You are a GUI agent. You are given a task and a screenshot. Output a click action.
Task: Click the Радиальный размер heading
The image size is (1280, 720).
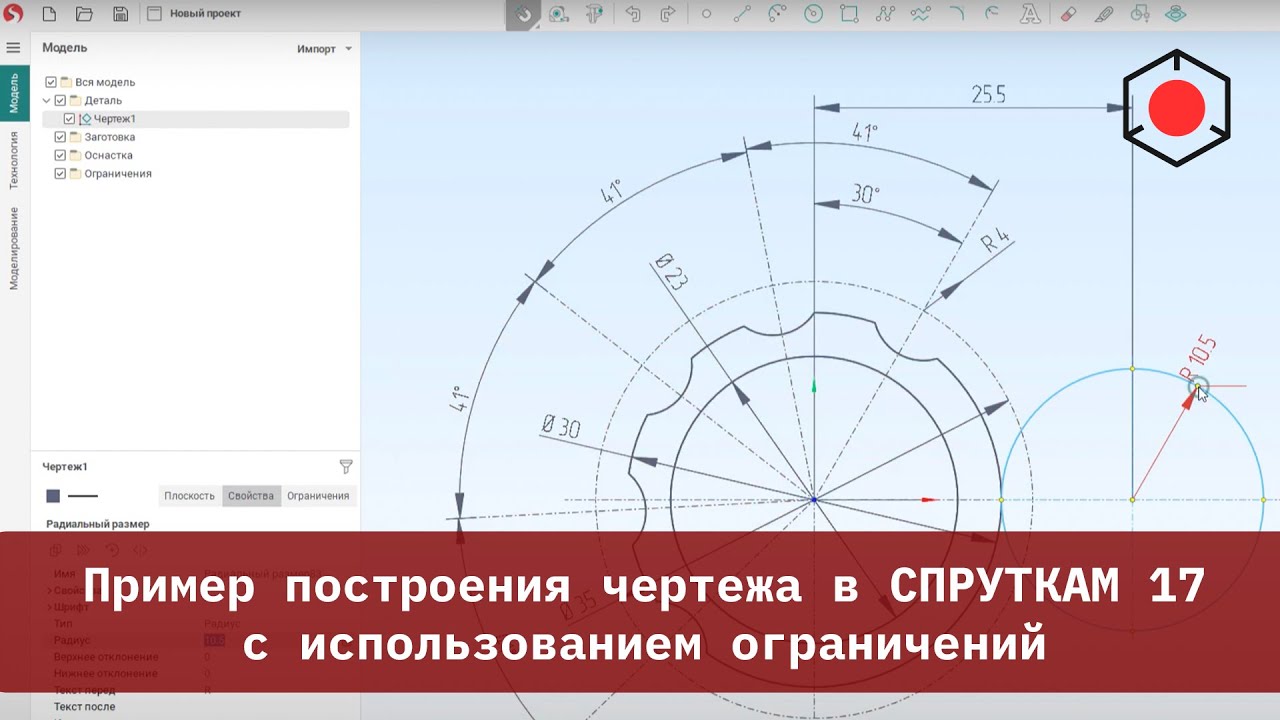[98, 524]
